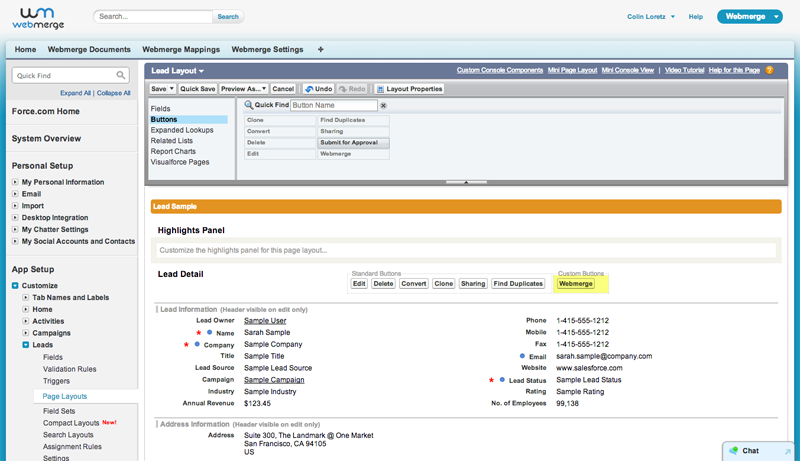
Task: Focus the sidebar Quick Find field
Action: click(x=70, y=75)
